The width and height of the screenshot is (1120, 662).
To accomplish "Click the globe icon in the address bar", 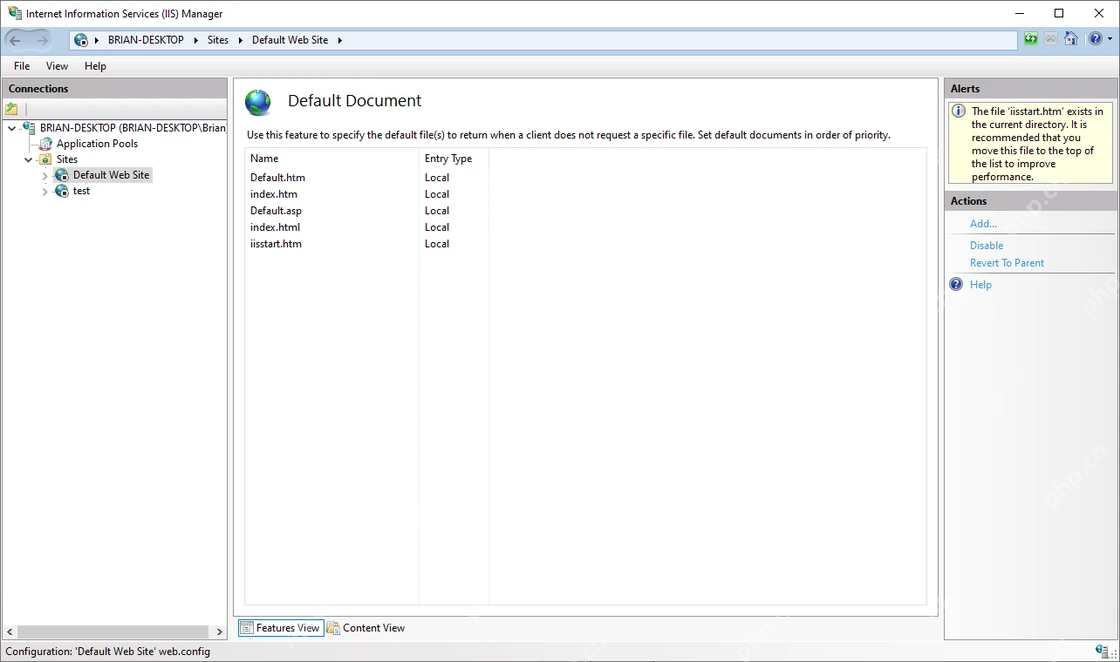I will click(x=81, y=40).
